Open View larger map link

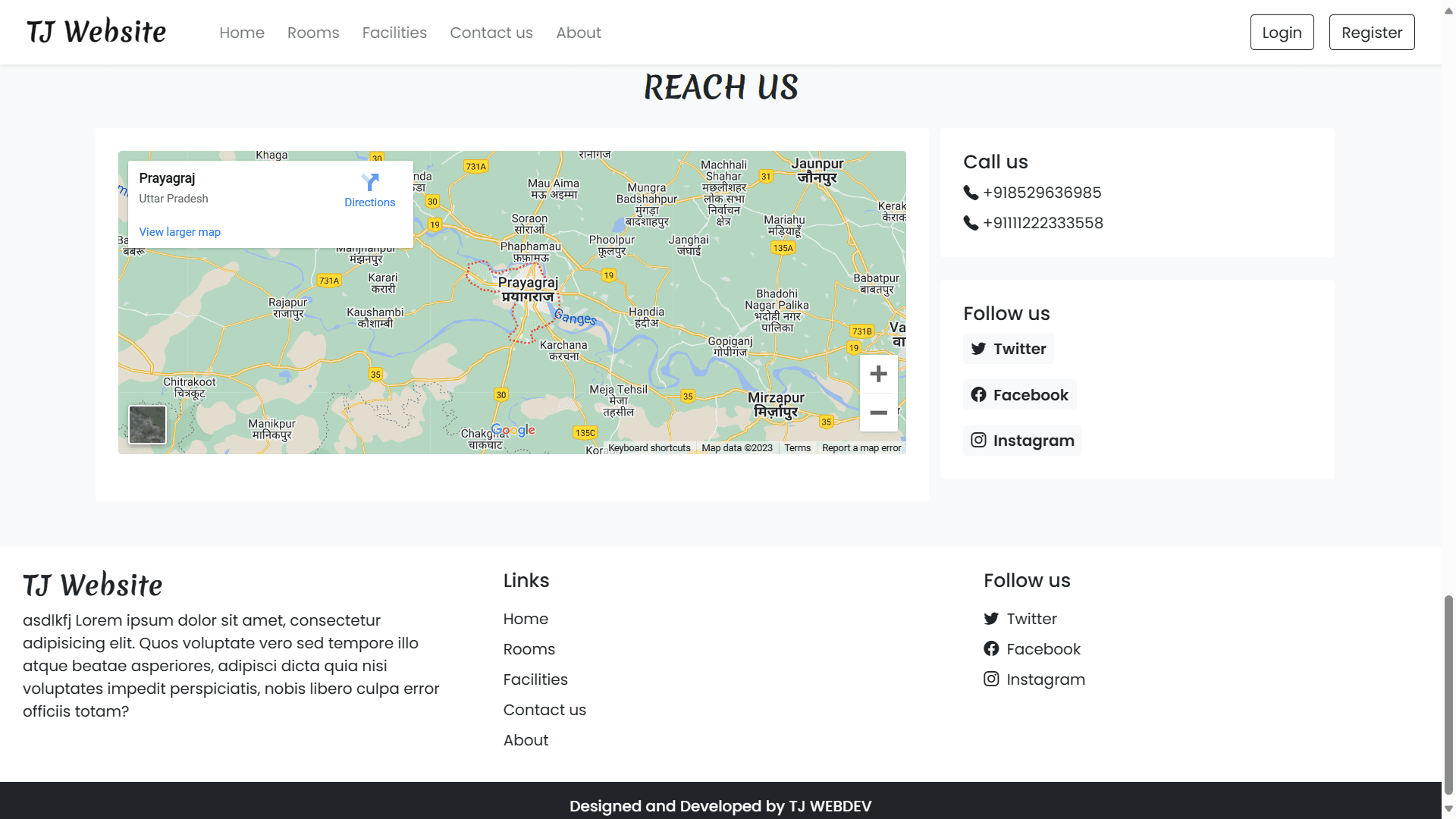tap(179, 231)
